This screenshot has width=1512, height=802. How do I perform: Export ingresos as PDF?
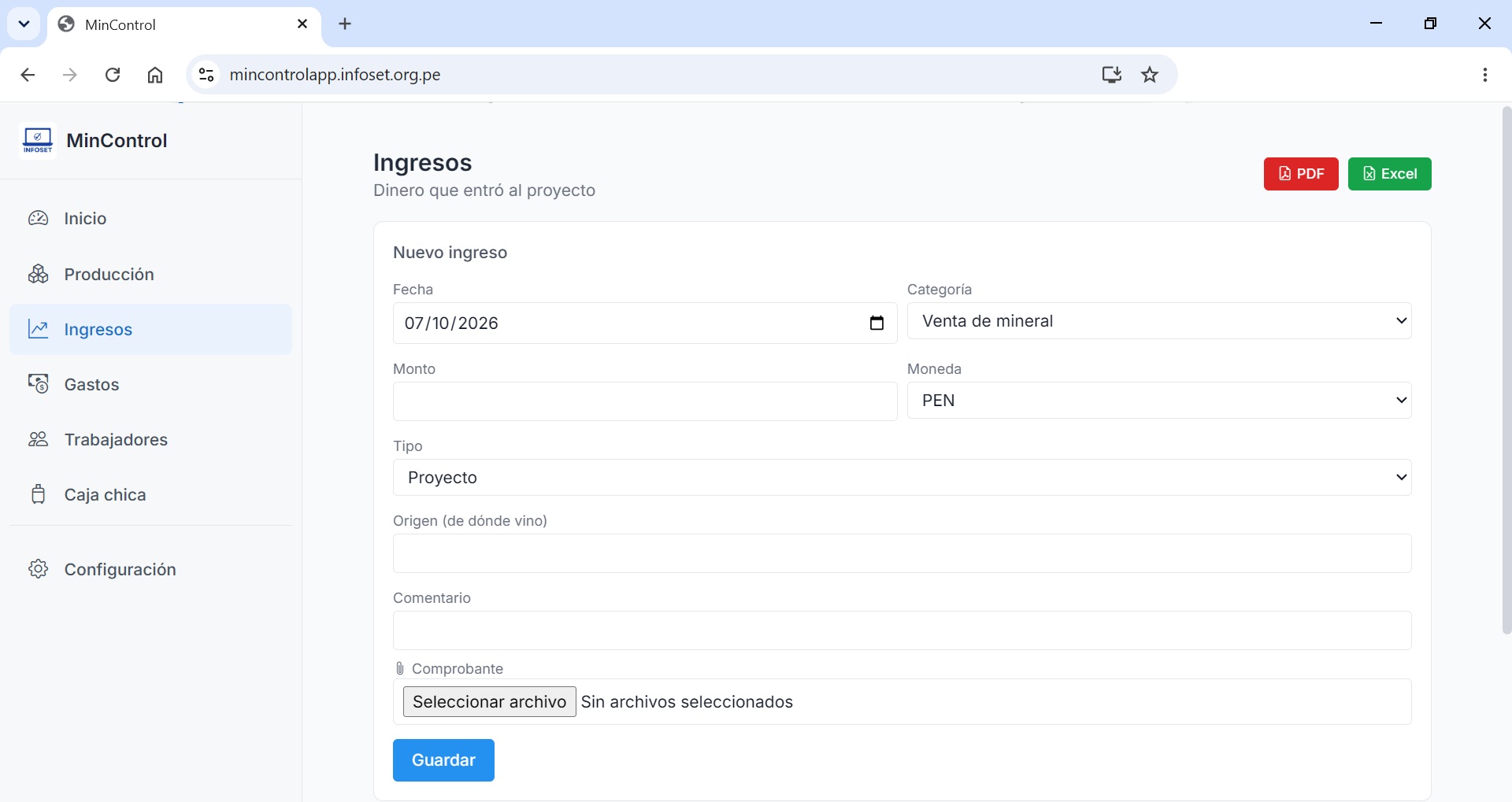click(x=1301, y=174)
